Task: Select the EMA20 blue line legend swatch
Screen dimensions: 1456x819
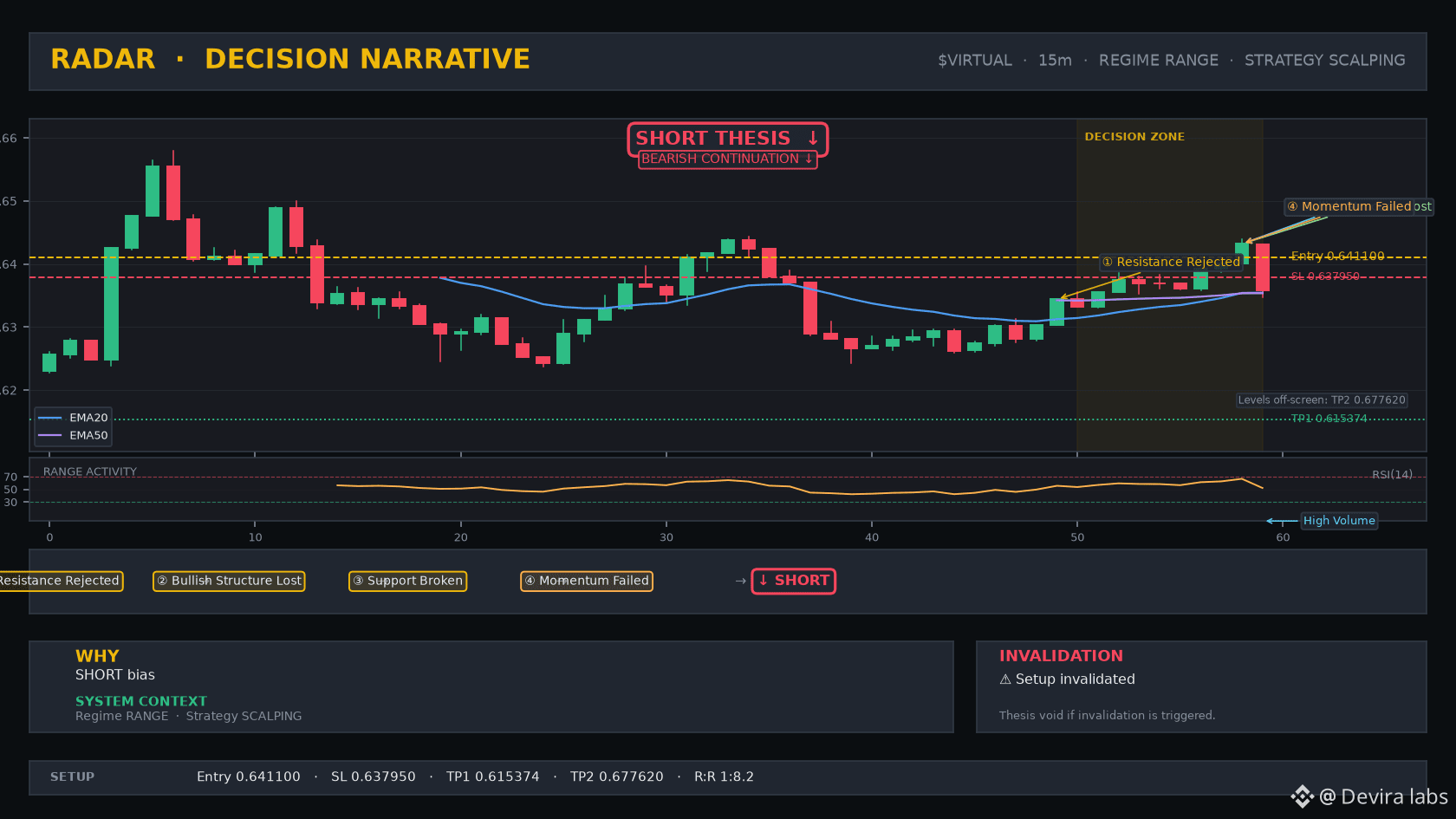Action: tap(50, 418)
